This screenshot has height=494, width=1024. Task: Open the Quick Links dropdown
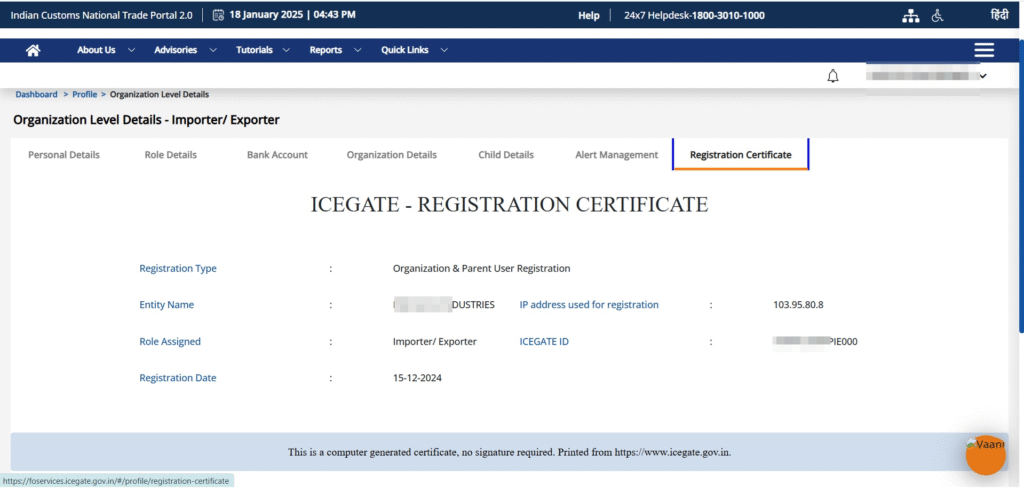pyautogui.click(x=414, y=50)
